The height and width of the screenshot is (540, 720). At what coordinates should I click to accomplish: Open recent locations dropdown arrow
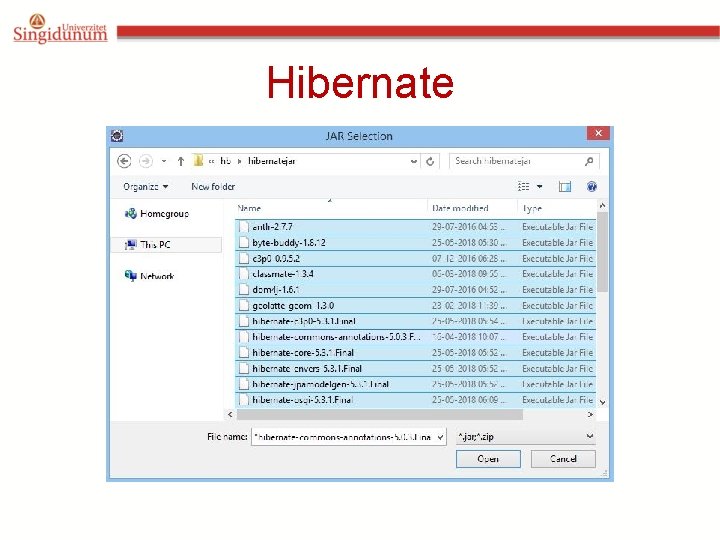(164, 161)
